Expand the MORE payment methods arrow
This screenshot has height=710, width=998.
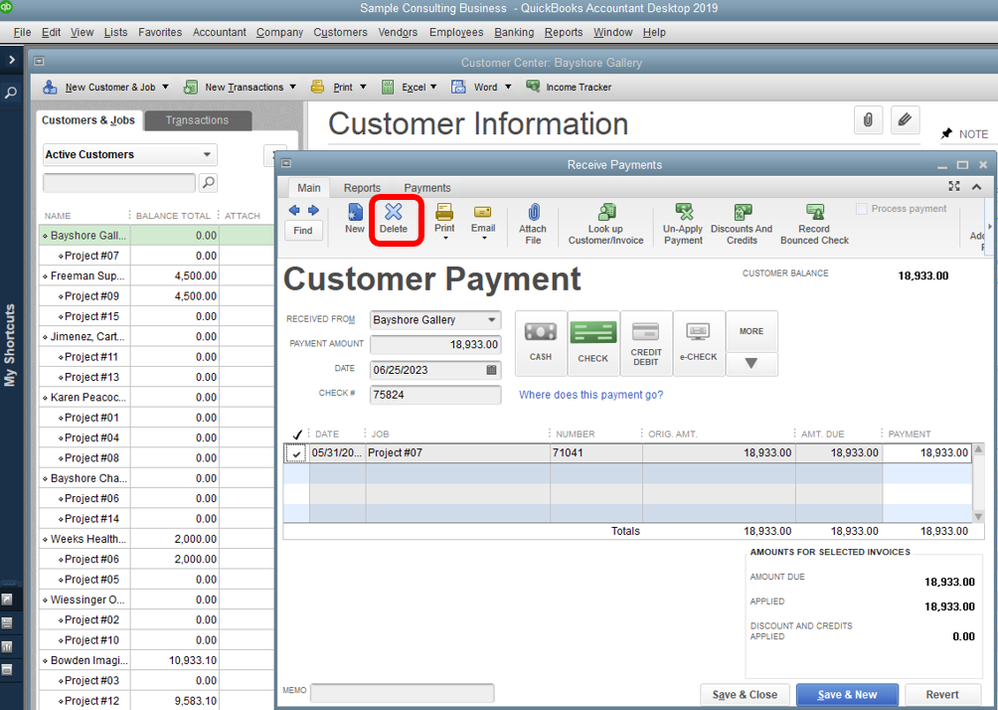751,364
